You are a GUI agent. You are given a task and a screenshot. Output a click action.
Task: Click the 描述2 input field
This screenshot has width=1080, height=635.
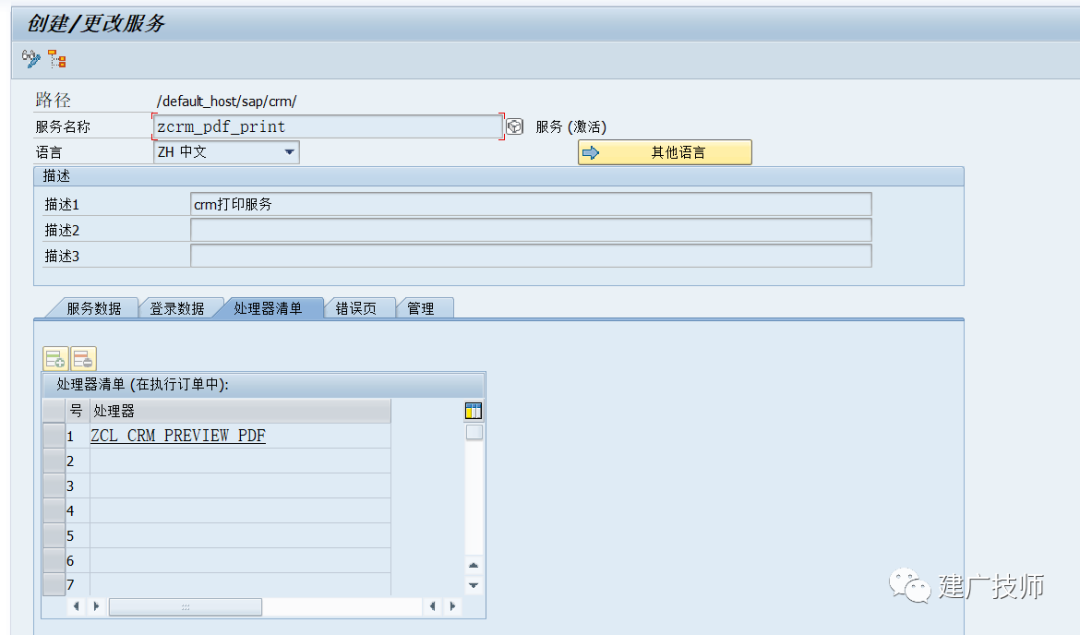coord(530,230)
